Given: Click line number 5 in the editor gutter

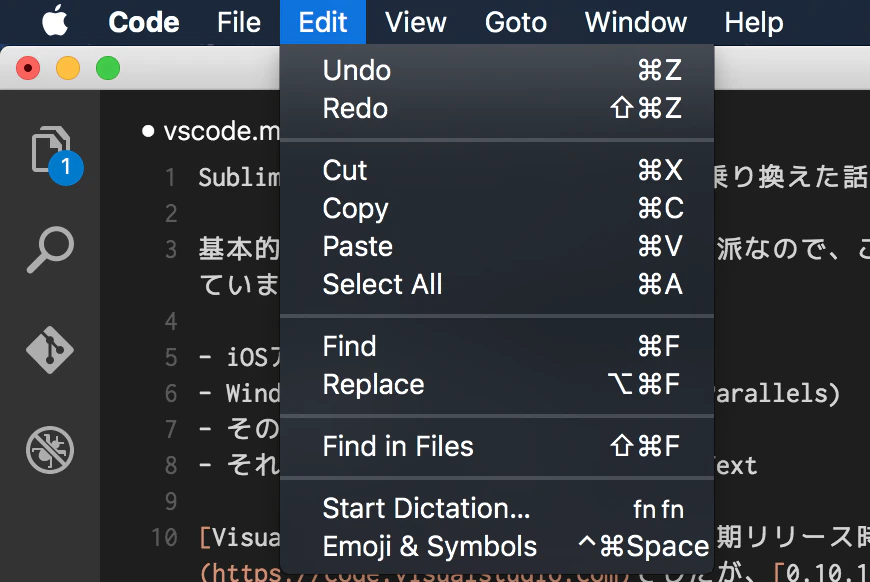Looking at the screenshot, I should 171,357.
